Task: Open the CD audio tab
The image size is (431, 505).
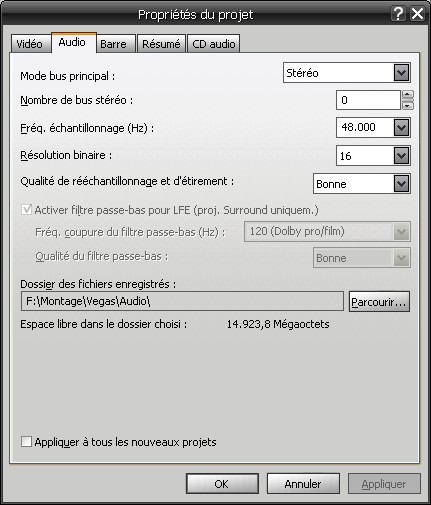Action: tap(214, 44)
